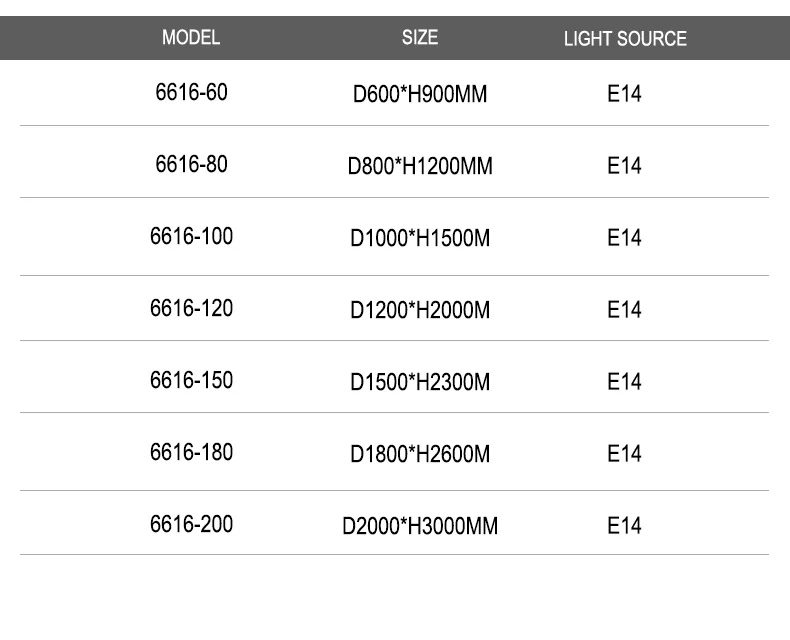Screen dimensions: 790x640
Task: Click the LIGHT SOURCE column header
Action: [625, 39]
